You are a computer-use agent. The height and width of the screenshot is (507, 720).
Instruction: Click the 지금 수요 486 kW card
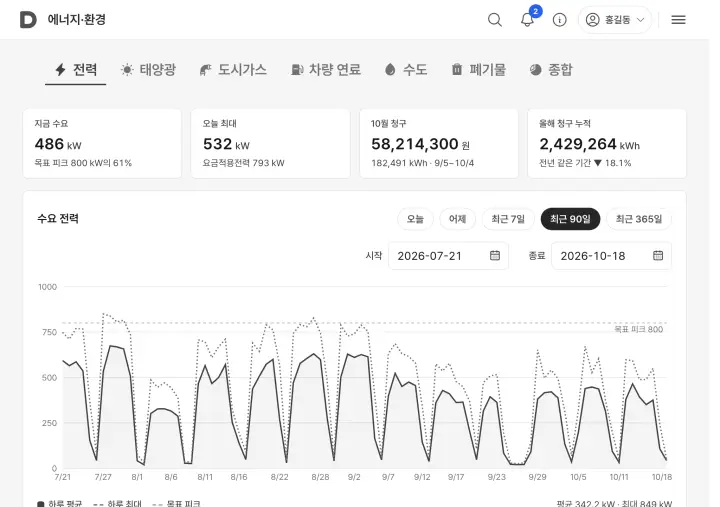click(x=102, y=143)
